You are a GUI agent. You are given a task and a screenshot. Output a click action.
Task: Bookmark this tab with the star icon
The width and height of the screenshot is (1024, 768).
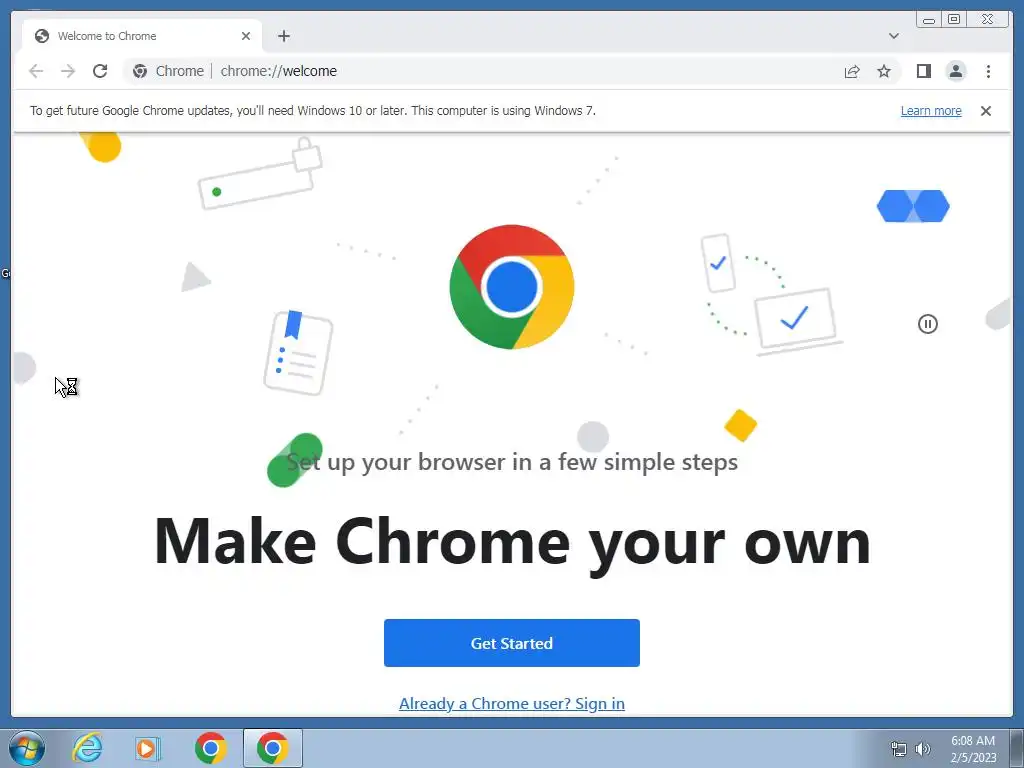tap(884, 71)
